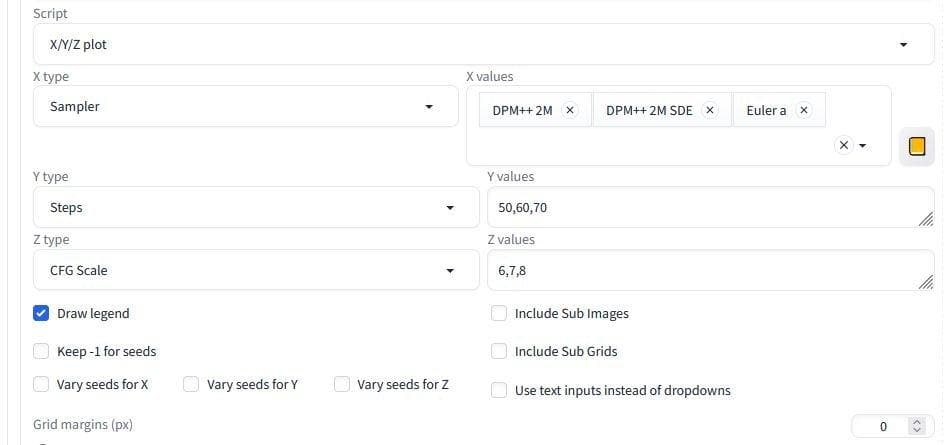Enable Use text inputs instead of dropdowns
This screenshot has width=945, height=445.
point(499,391)
